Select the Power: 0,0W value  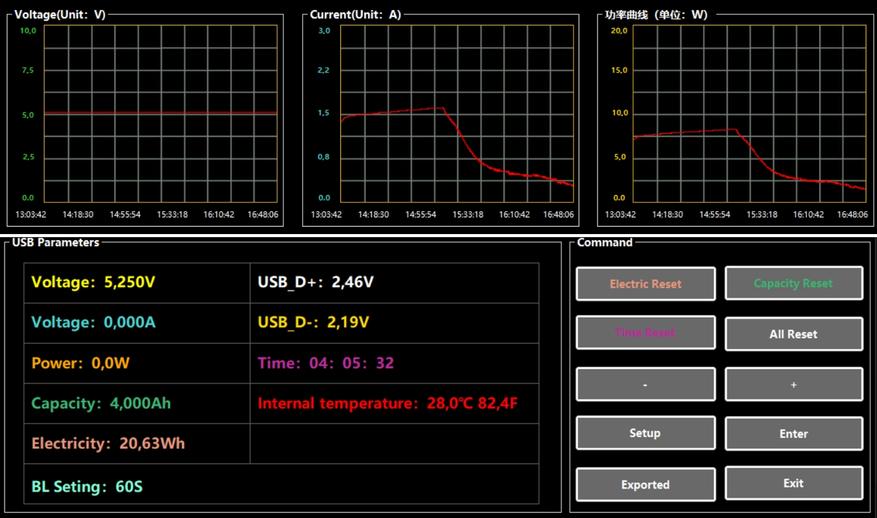(x=80, y=363)
